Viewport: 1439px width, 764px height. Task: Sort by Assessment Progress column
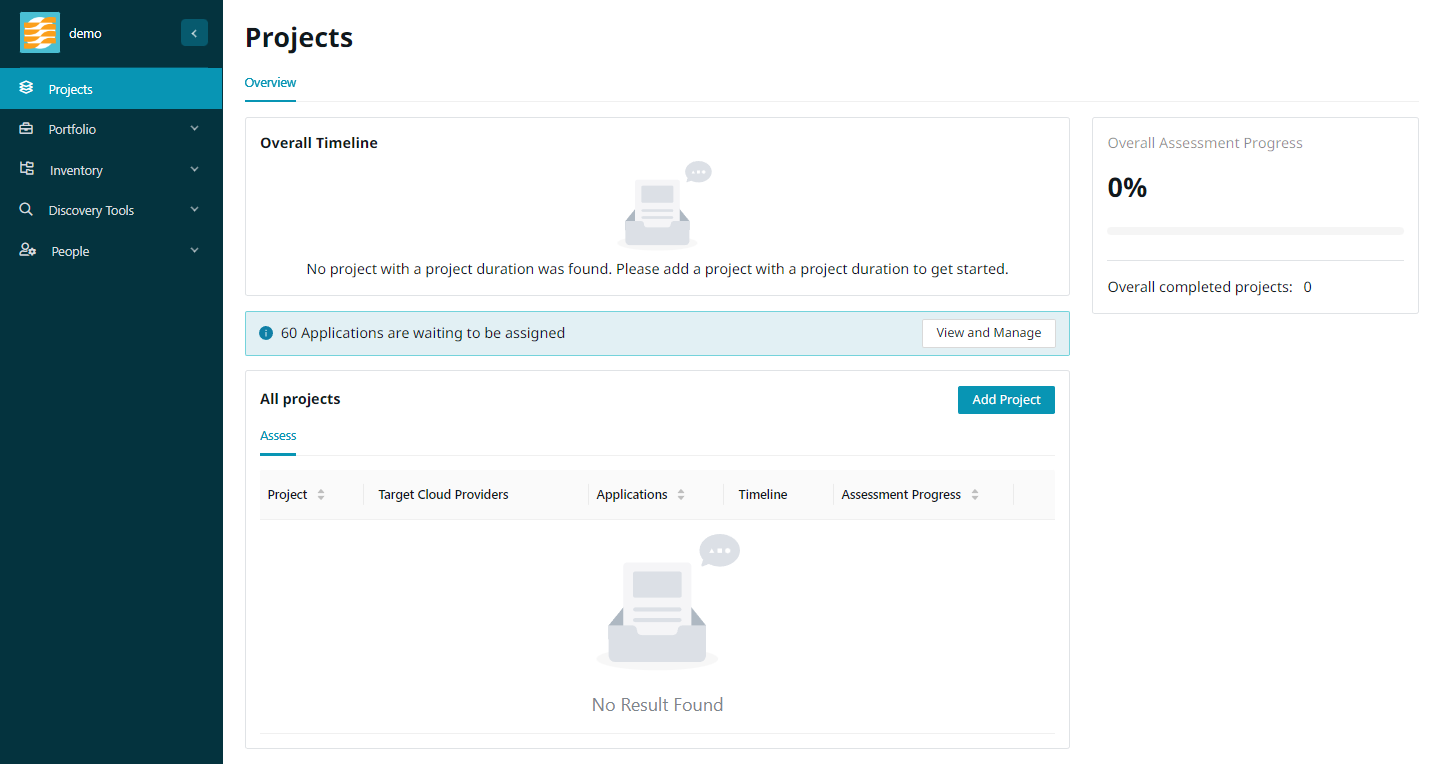click(x=974, y=495)
